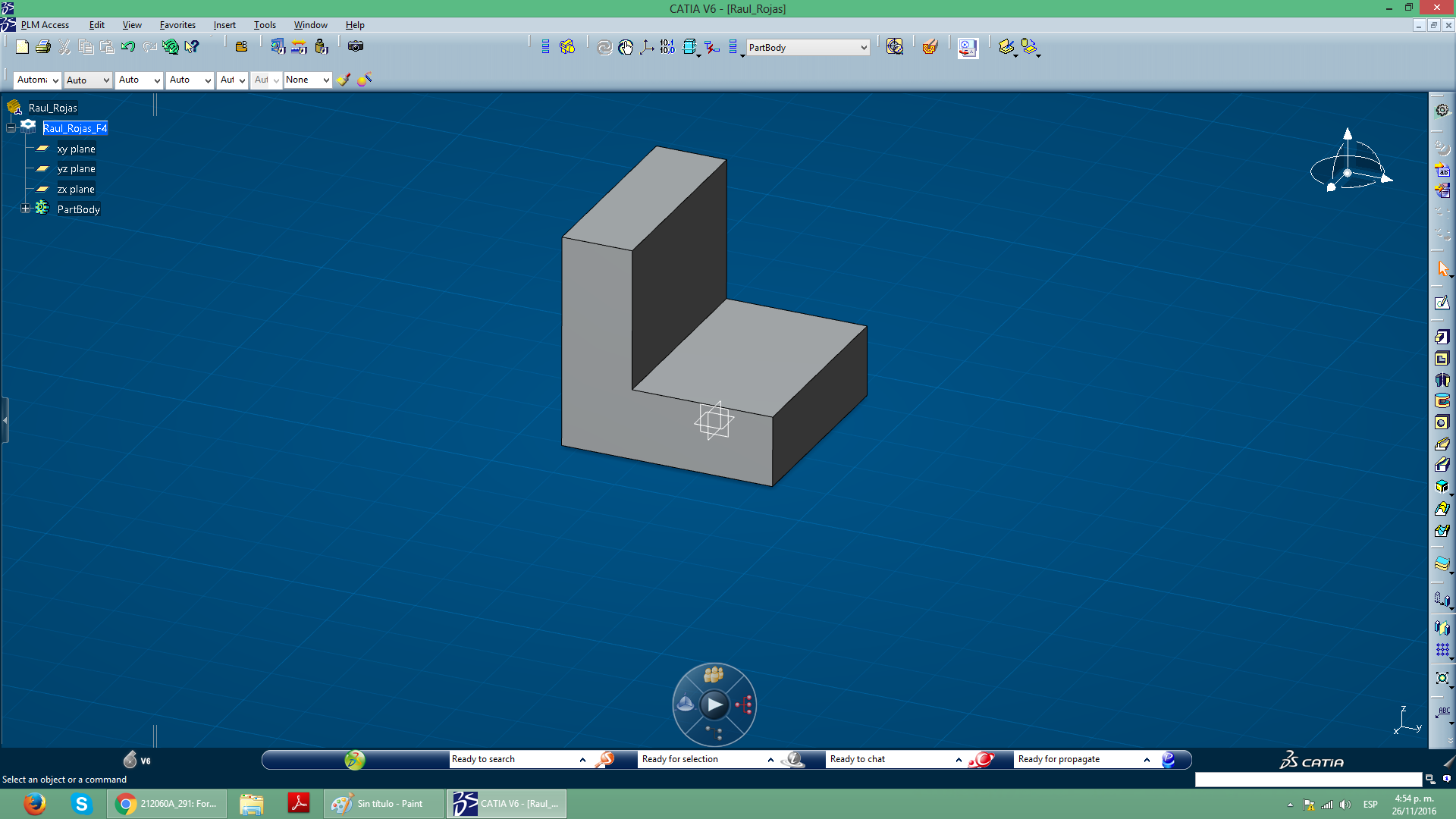This screenshot has height=819, width=1456.
Task: Click the gear icon atop right toolbar
Action: click(x=1442, y=110)
